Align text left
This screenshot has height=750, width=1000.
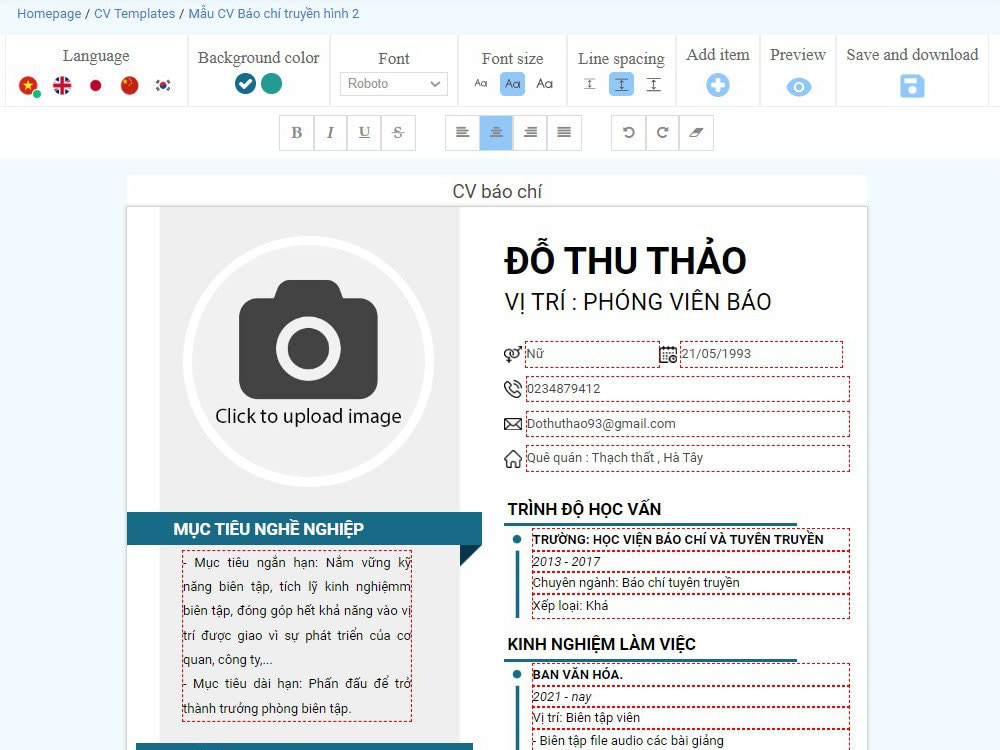[462, 133]
